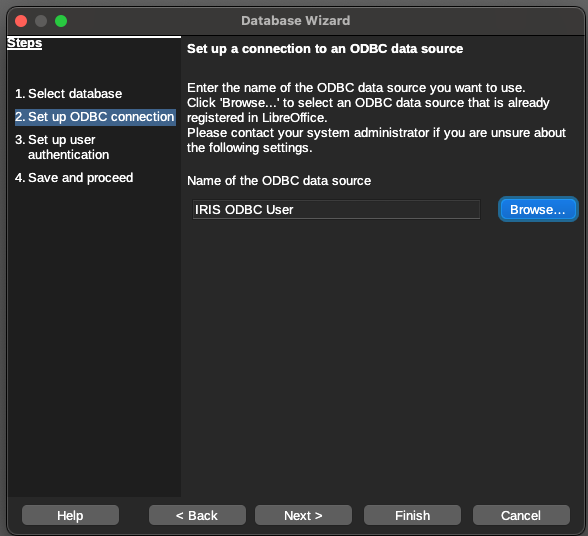The image size is (588, 536).
Task: Click the Database Wizard title bar text
Action: pyautogui.click(x=296, y=21)
